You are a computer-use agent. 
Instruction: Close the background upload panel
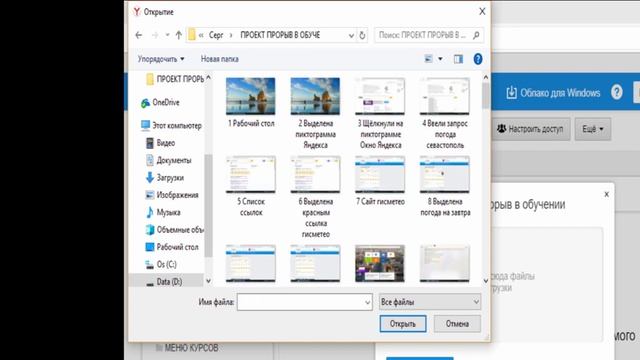(607, 194)
